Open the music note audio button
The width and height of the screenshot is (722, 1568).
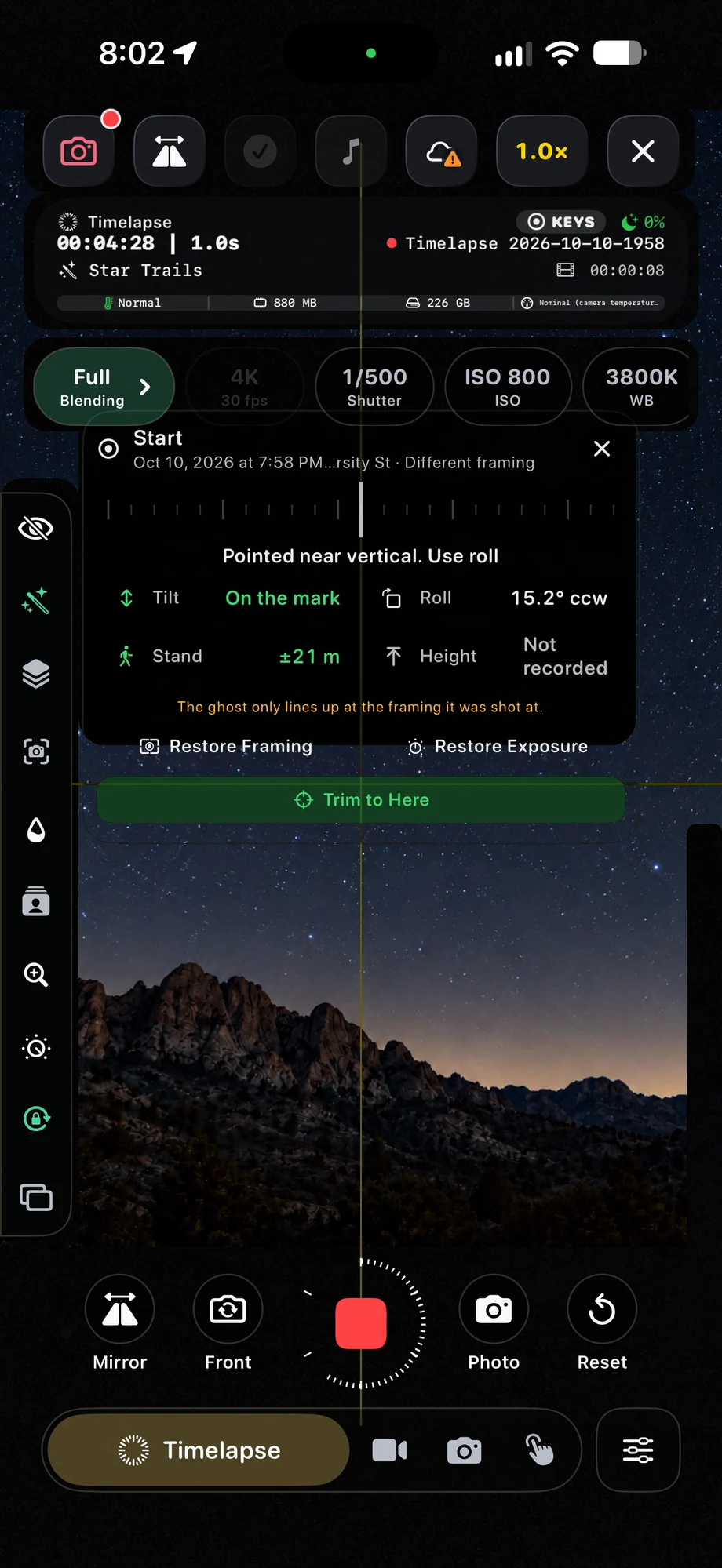[x=351, y=151]
